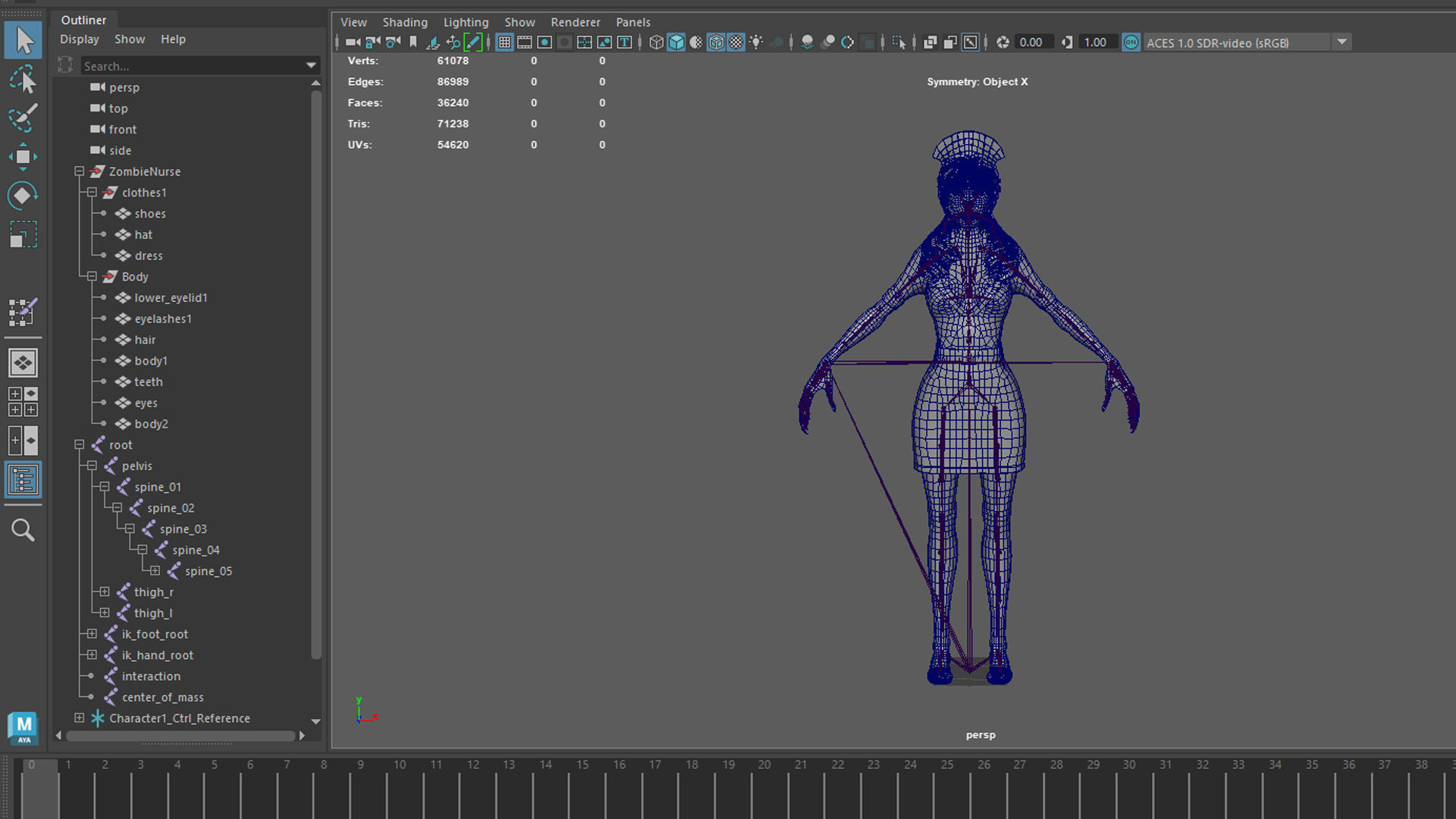The height and width of the screenshot is (819, 1456).
Task: Click the viewport bookmark icon
Action: (x=413, y=42)
